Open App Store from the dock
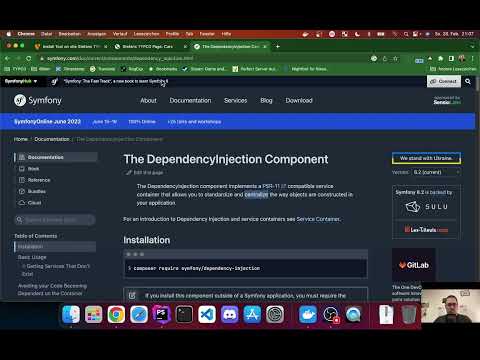This screenshot has width=480, height=360. [x=252, y=314]
